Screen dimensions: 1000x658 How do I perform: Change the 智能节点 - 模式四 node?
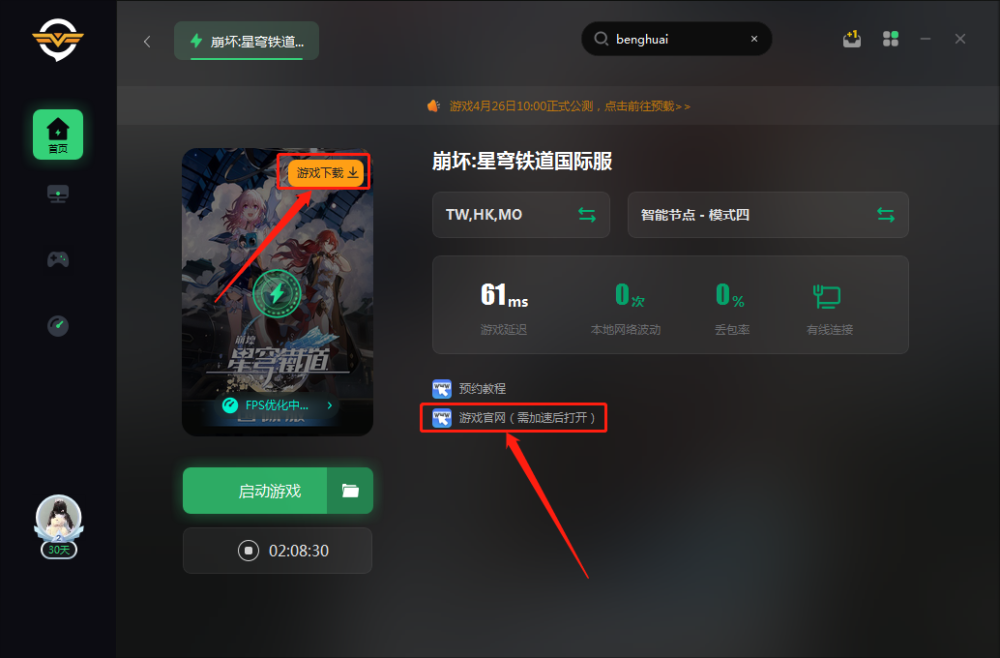tap(768, 215)
